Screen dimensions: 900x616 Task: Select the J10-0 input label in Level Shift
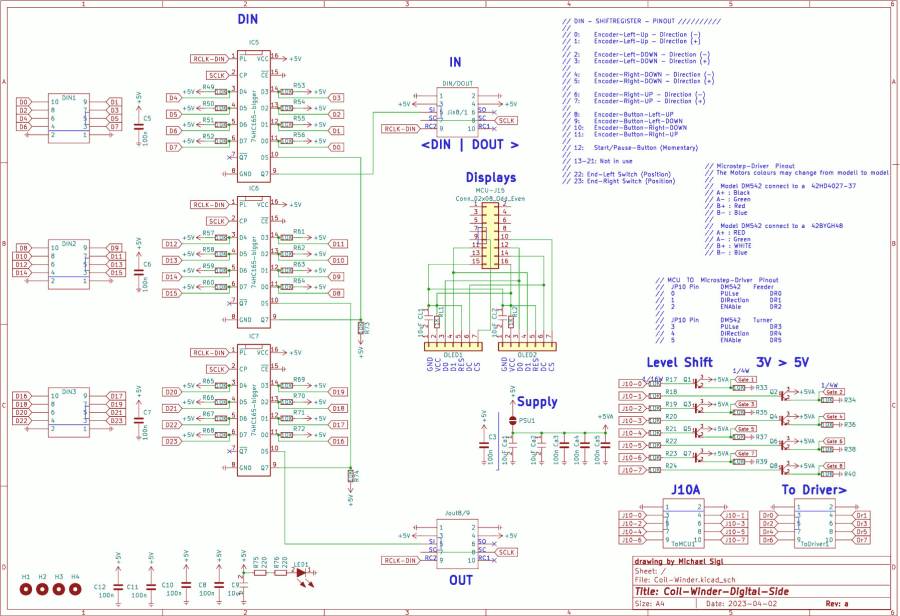(630, 383)
